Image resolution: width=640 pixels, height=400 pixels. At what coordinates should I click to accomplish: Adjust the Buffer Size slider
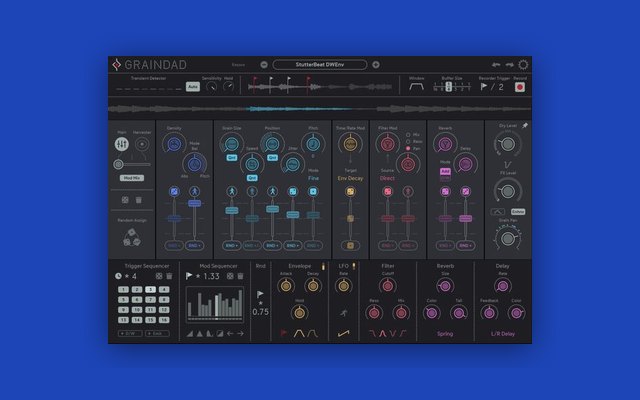(452, 87)
